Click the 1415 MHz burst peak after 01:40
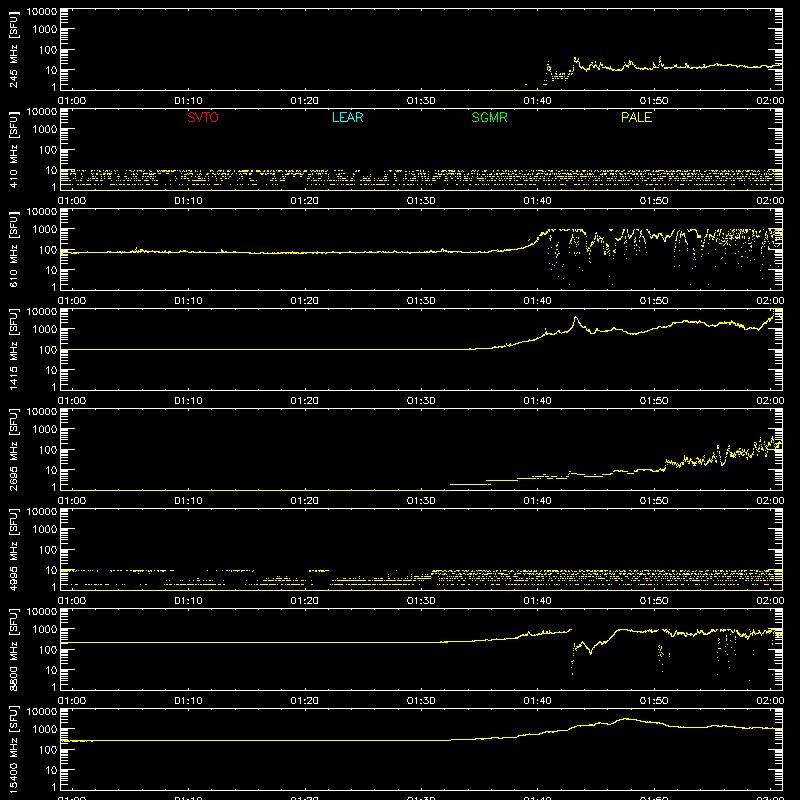 tap(576, 318)
